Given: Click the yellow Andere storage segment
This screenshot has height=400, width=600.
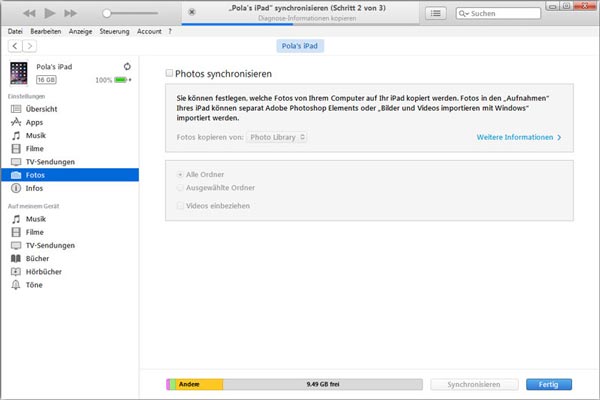Looking at the screenshot, I should tap(199, 384).
